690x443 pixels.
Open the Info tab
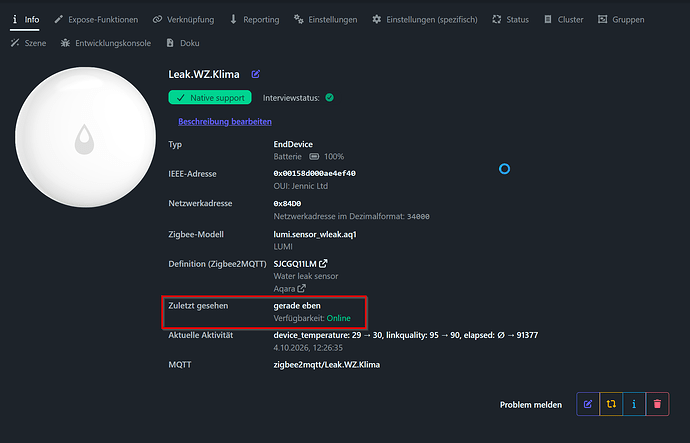(25, 19)
